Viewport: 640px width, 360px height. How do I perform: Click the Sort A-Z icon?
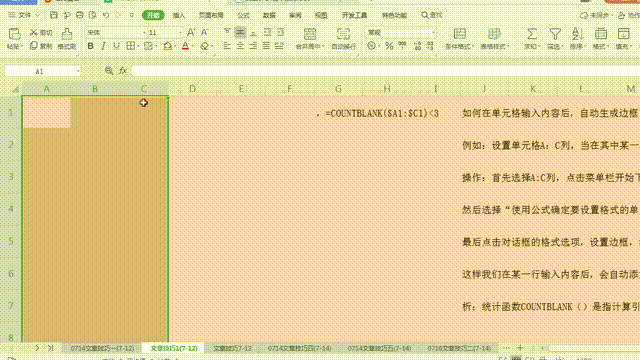[577, 34]
